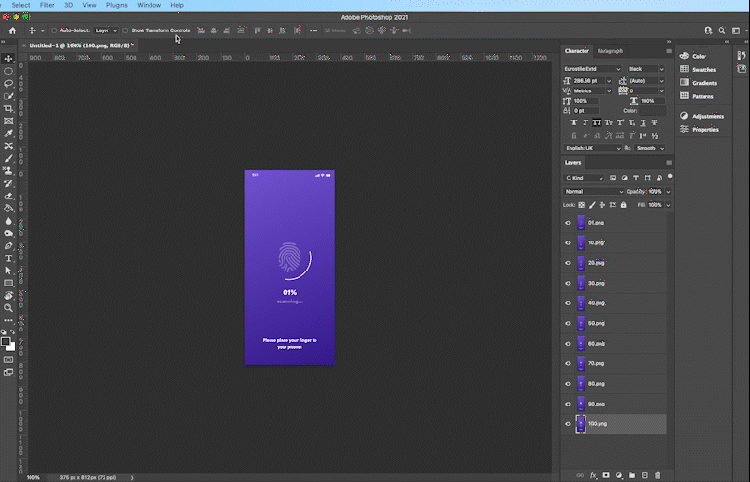Viewport: 750px width, 482px height.
Task: Hide the 01.png layer
Action: [568, 223]
